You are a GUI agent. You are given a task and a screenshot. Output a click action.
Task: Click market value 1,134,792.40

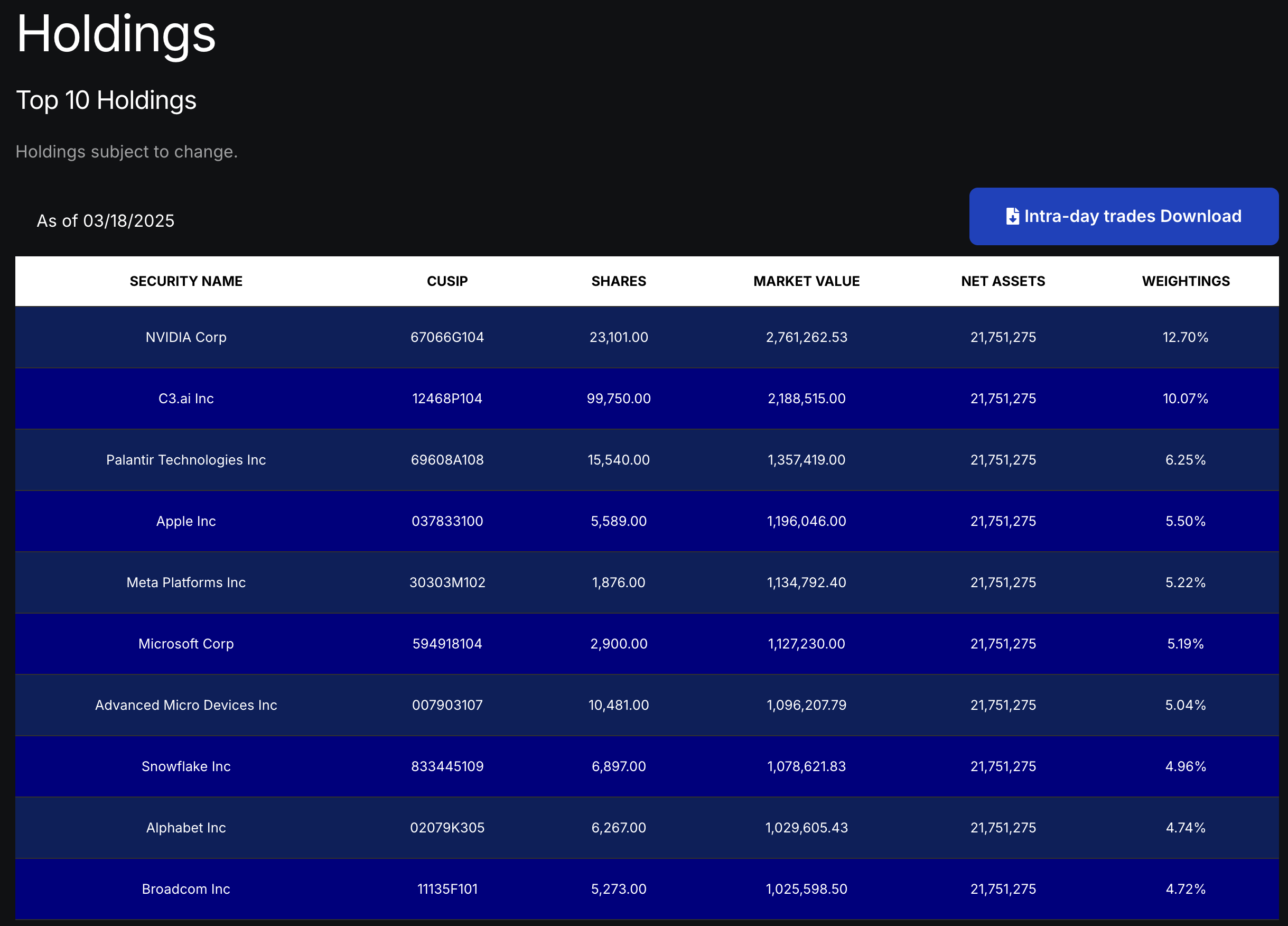[x=806, y=583]
